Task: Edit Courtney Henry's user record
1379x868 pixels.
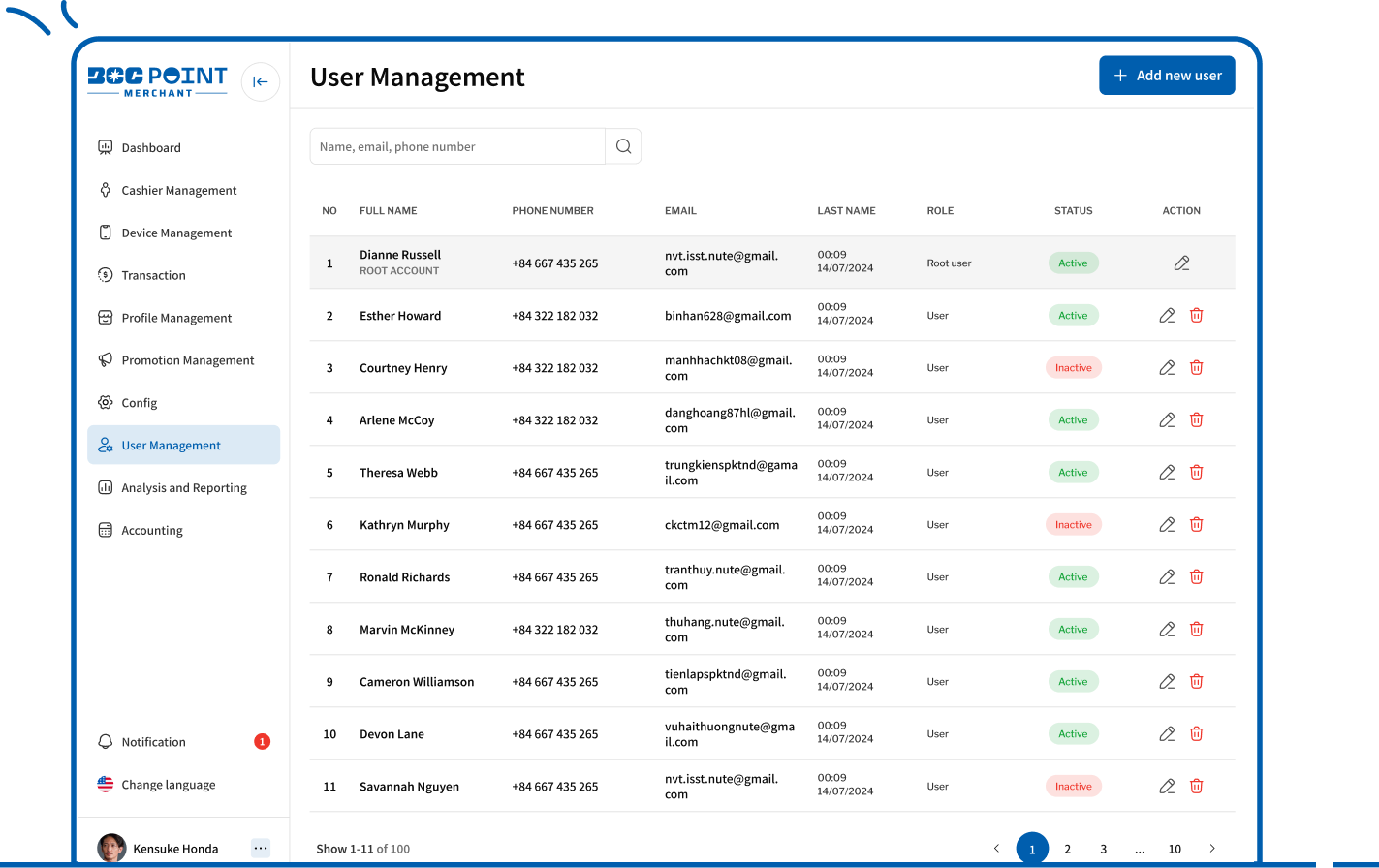Action: [1167, 368]
